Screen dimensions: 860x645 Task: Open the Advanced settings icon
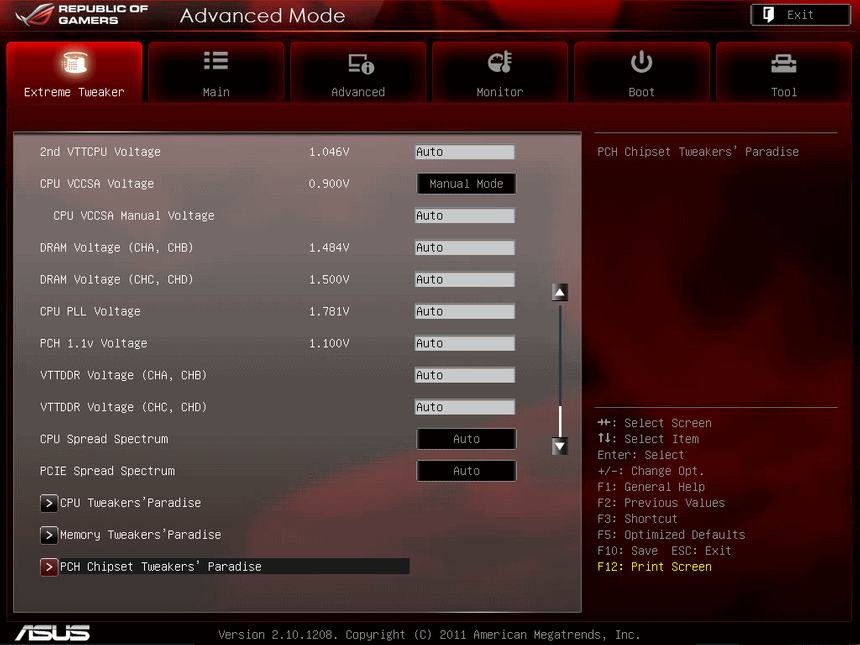click(x=358, y=63)
